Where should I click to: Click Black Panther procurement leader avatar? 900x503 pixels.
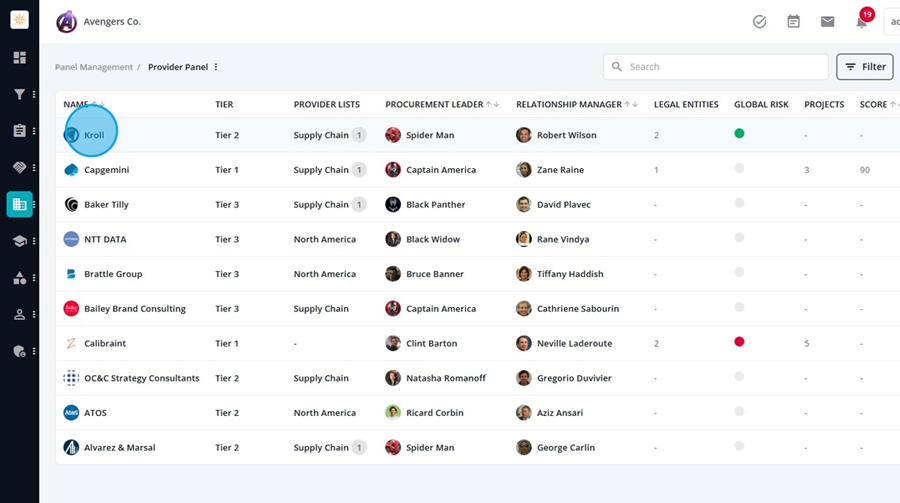(x=393, y=204)
